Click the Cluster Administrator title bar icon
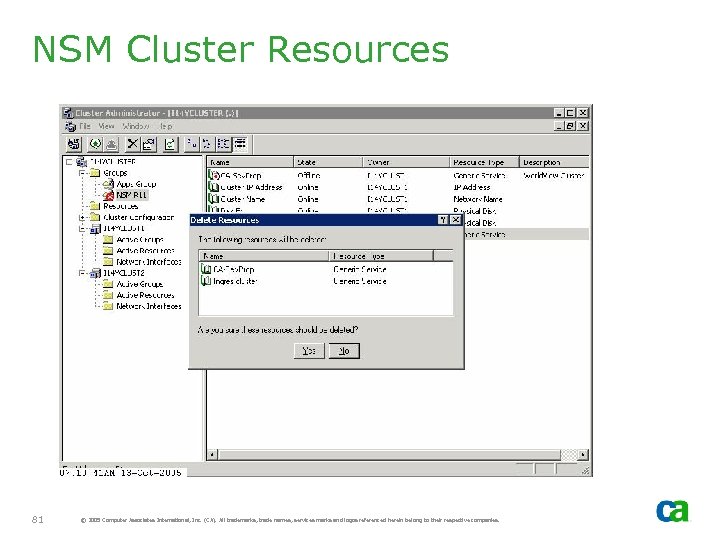Image resolution: width=720 pixels, height=540 pixels. (68, 113)
